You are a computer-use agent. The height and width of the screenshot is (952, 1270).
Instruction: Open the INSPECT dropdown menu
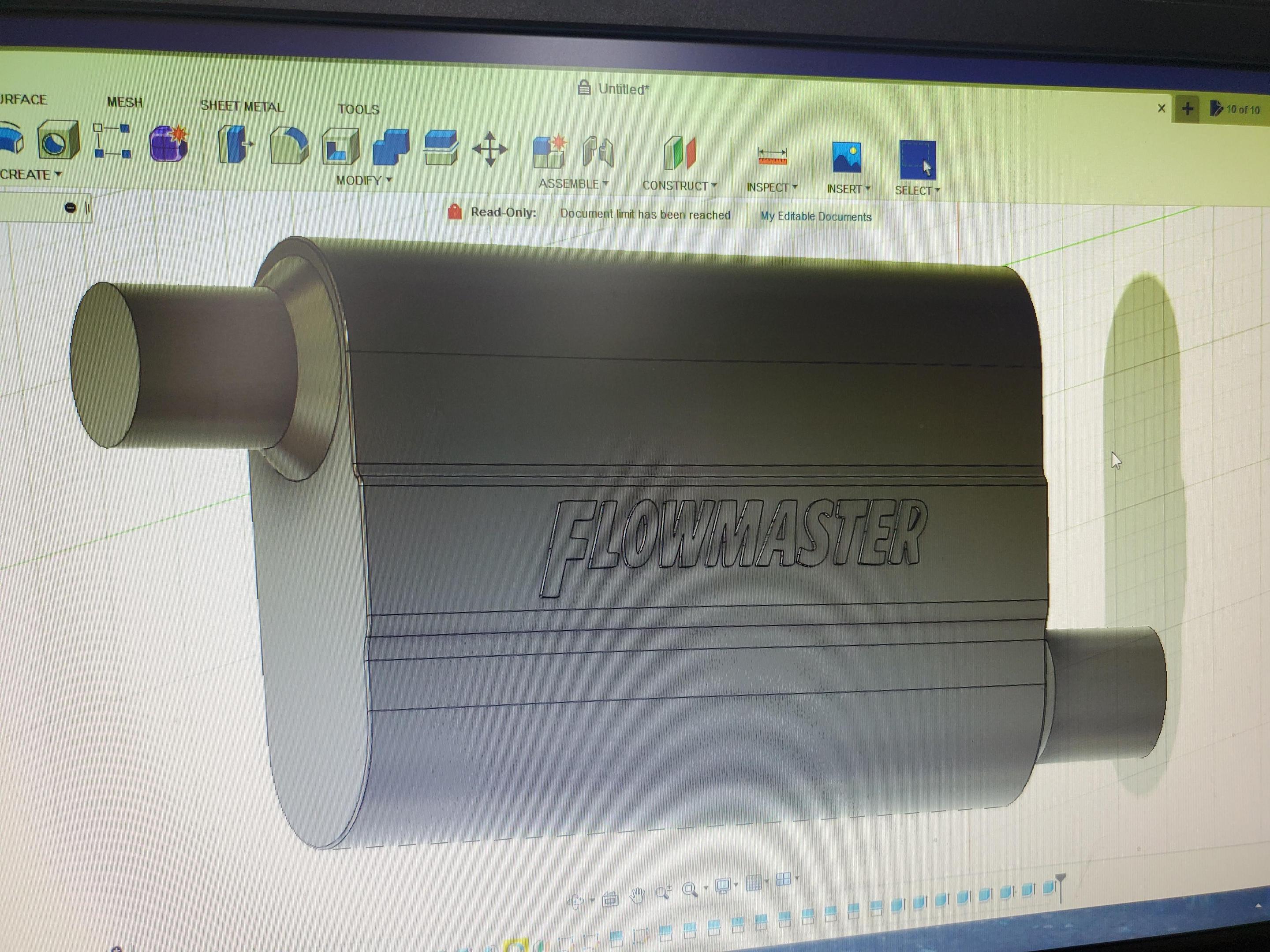[771, 188]
